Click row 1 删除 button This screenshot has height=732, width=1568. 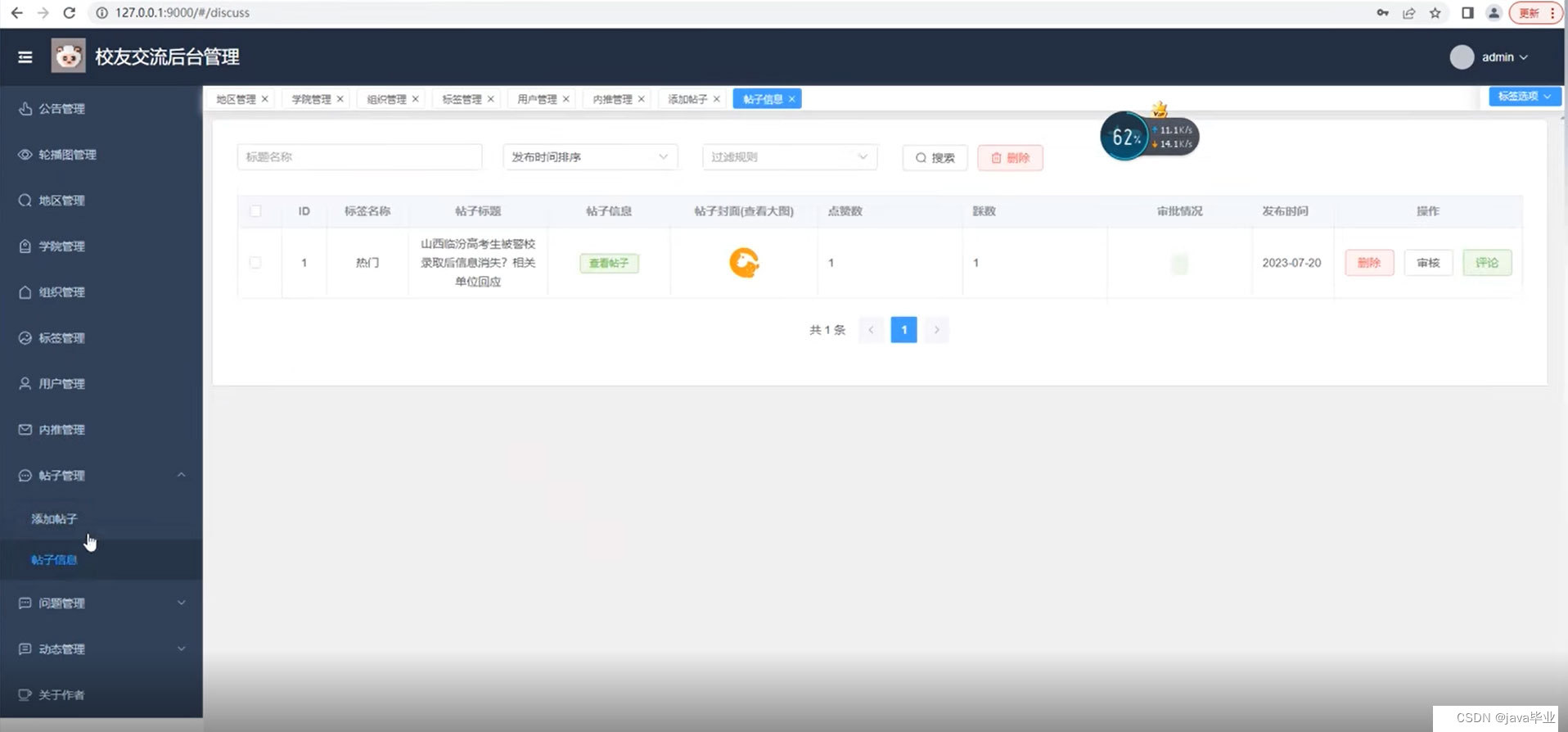tap(1369, 263)
